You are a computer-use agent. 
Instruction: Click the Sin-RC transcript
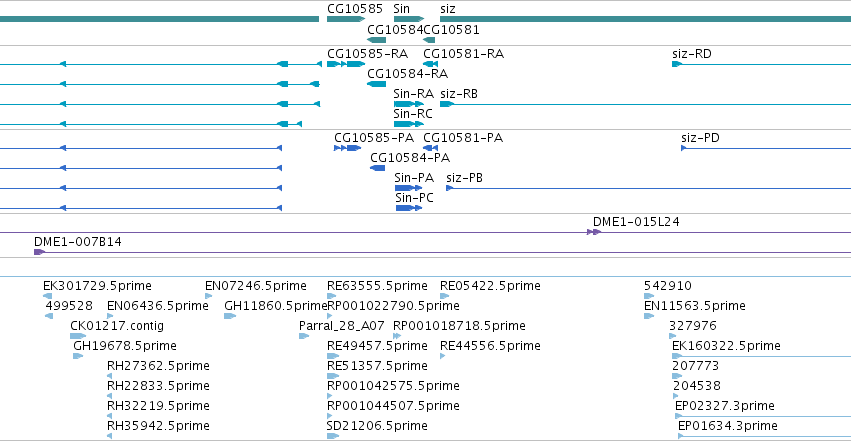click(409, 124)
